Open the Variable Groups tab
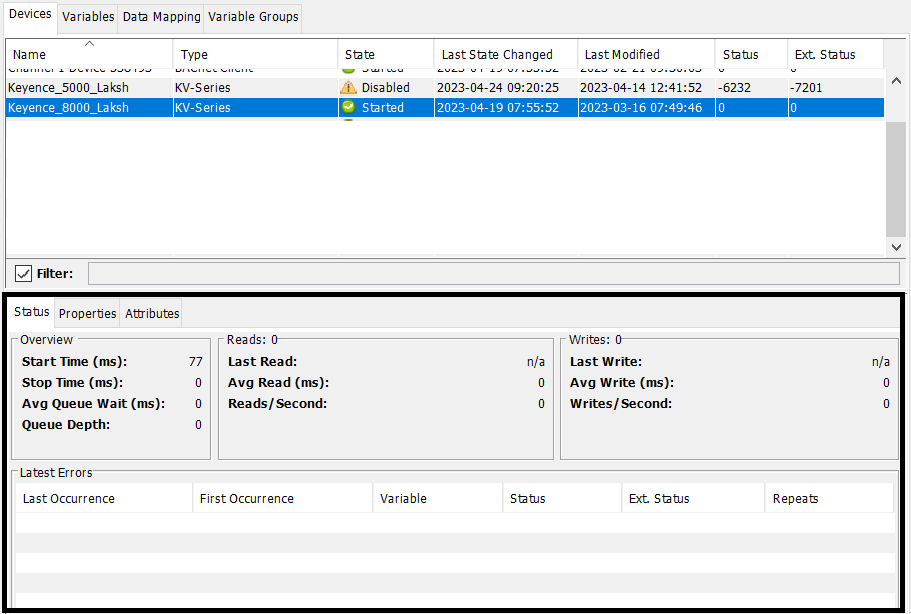 pos(253,17)
